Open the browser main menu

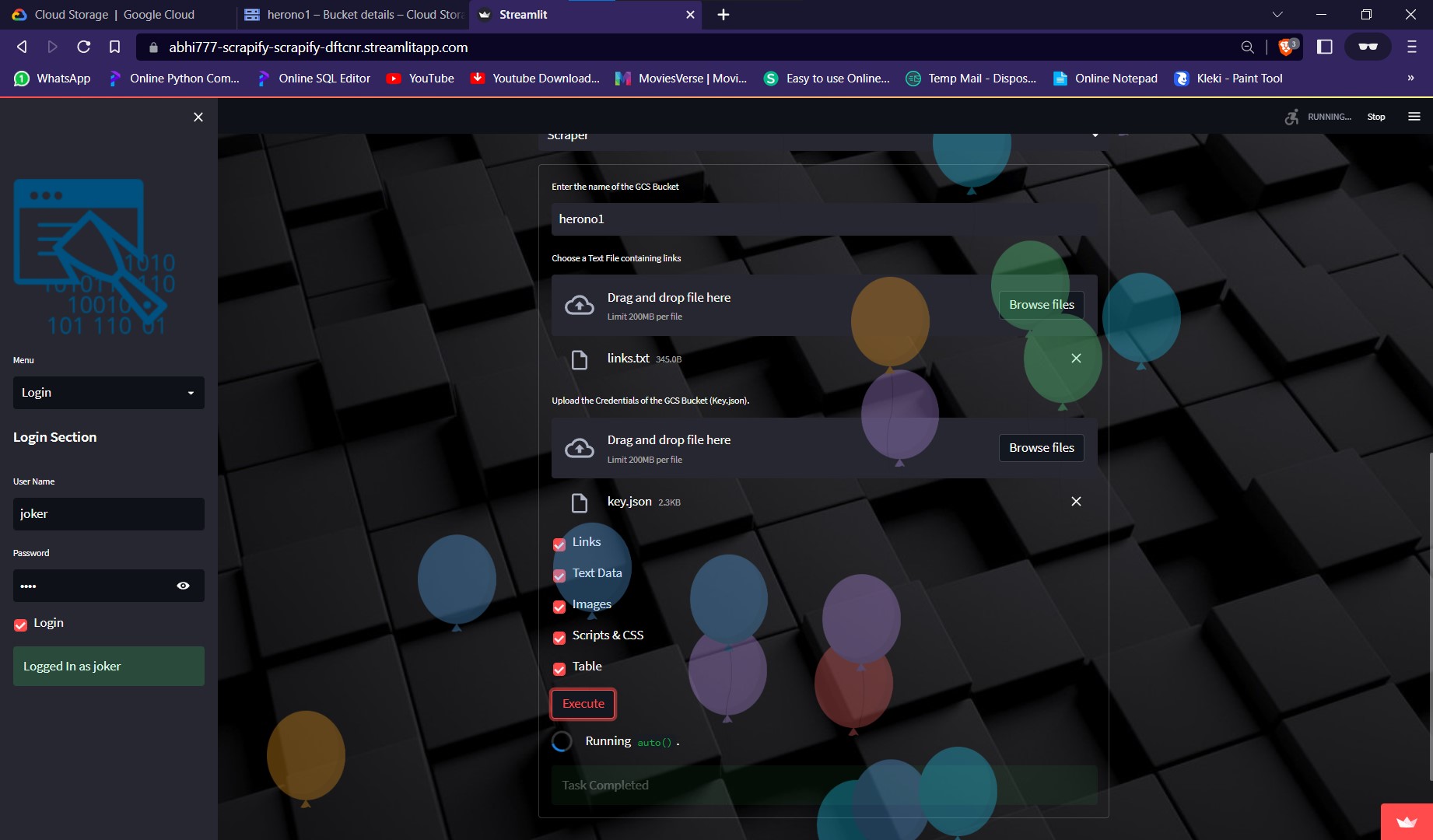click(1412, 47)
